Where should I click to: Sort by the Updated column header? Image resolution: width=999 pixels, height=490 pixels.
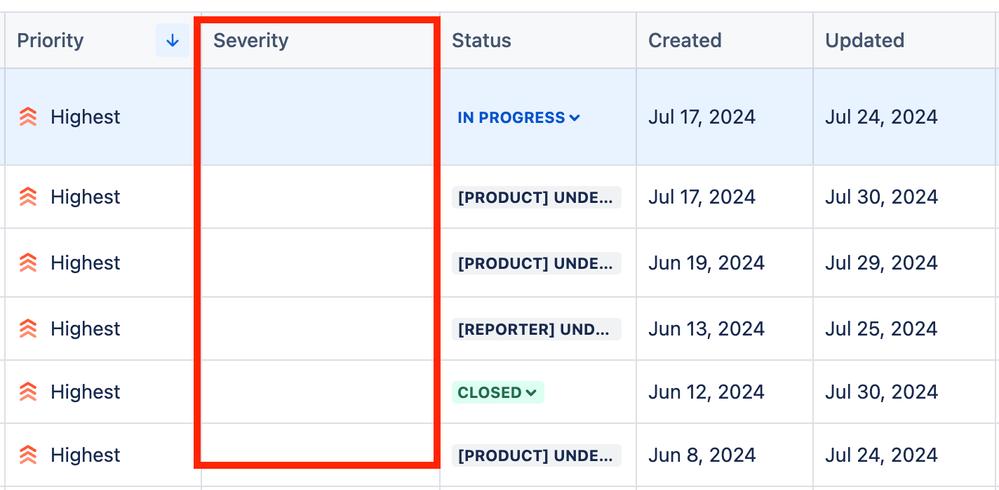click(x=865, y=41)
